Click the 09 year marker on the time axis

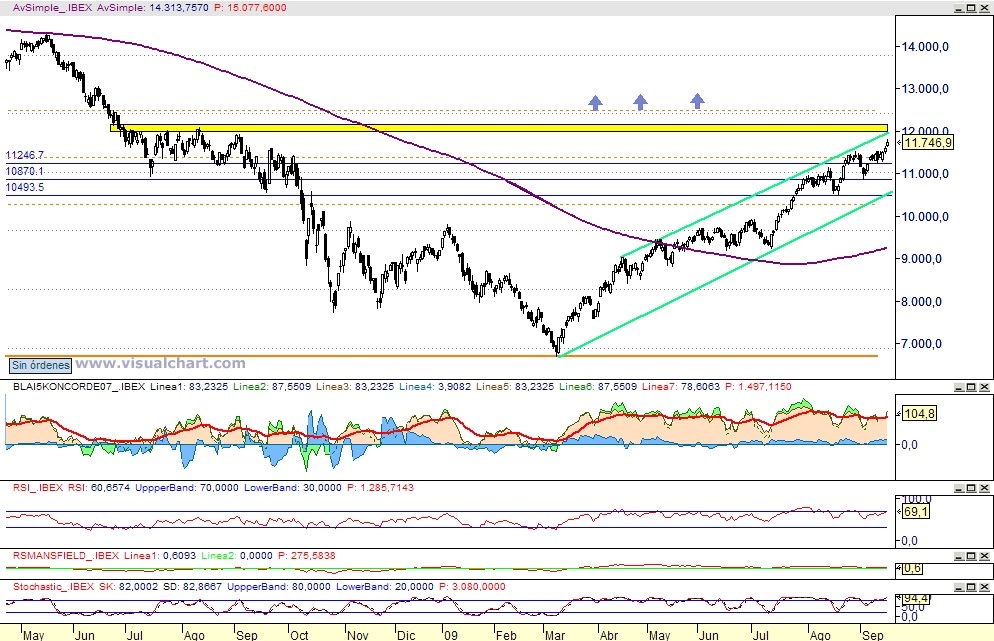click(x=451, y=635)
